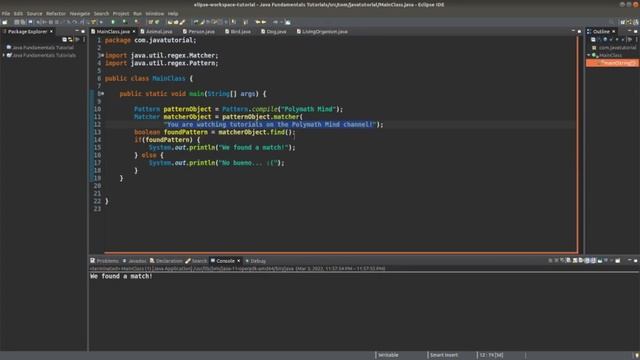Viewport: 640px width, 360px height.
Task: Open the Window menu
Action: 155,13
